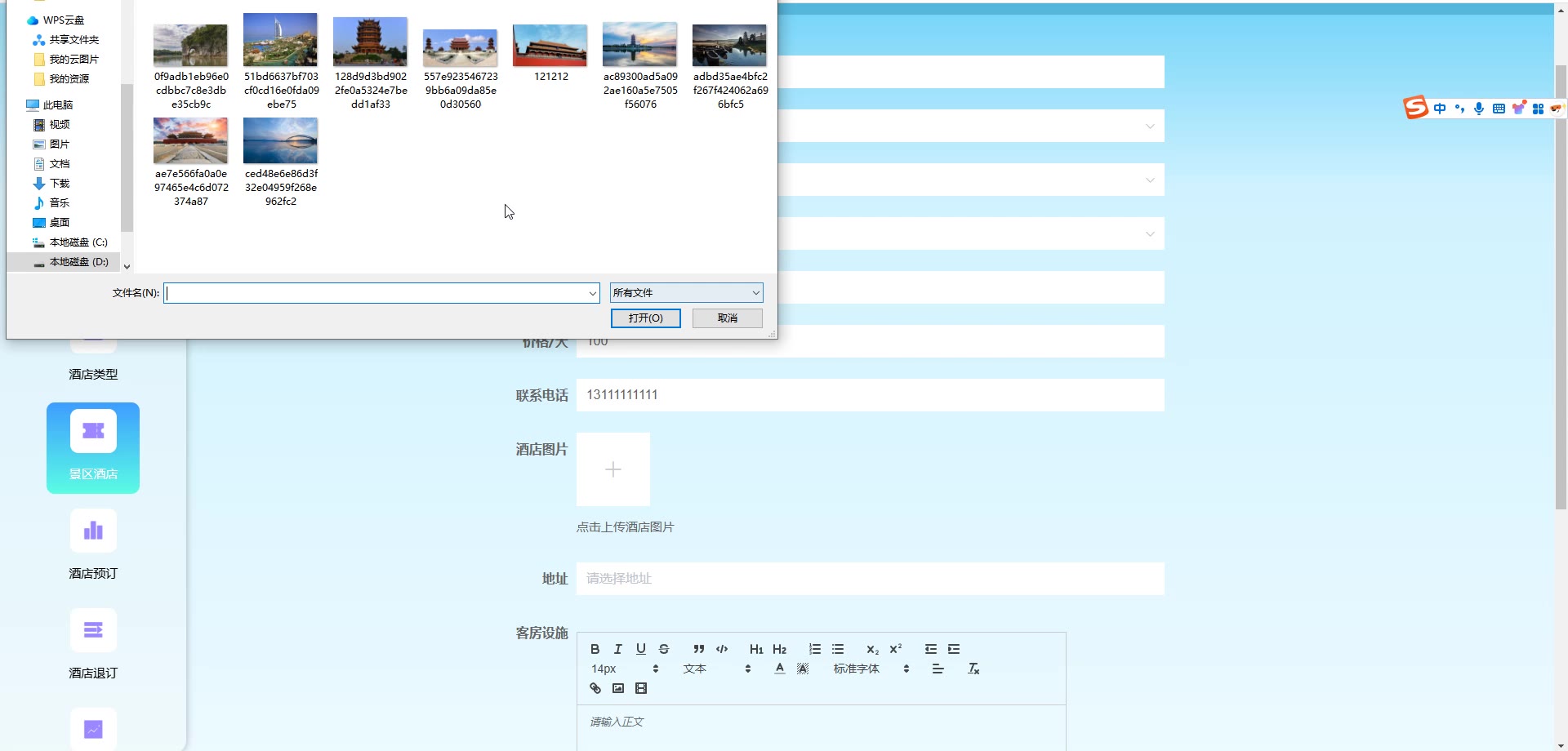
Task: Select the image file starting with adbd35ae4bfc2
Action: point(730,67)
